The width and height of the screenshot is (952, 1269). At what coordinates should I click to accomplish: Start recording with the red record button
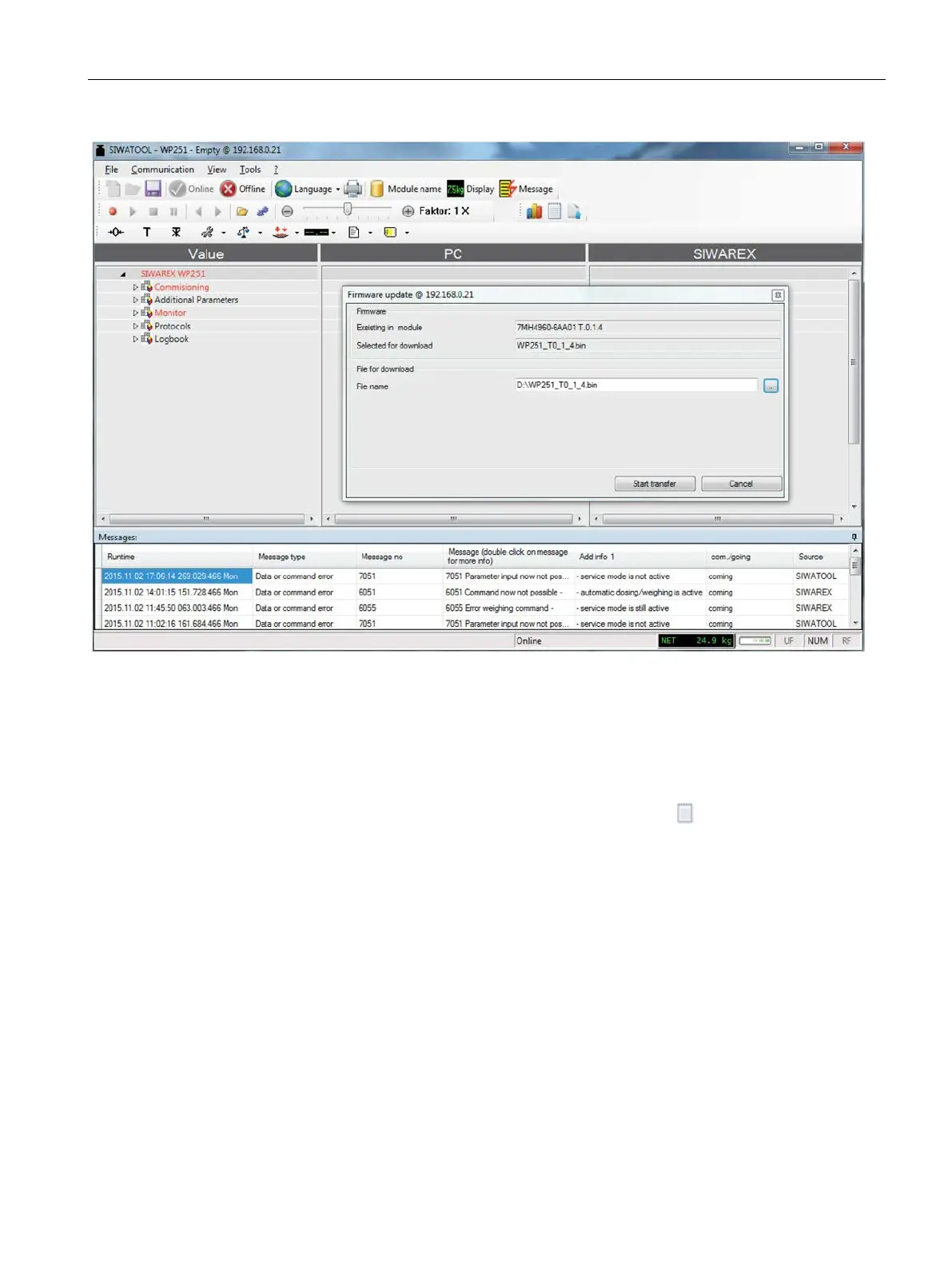tap(113, 211)
